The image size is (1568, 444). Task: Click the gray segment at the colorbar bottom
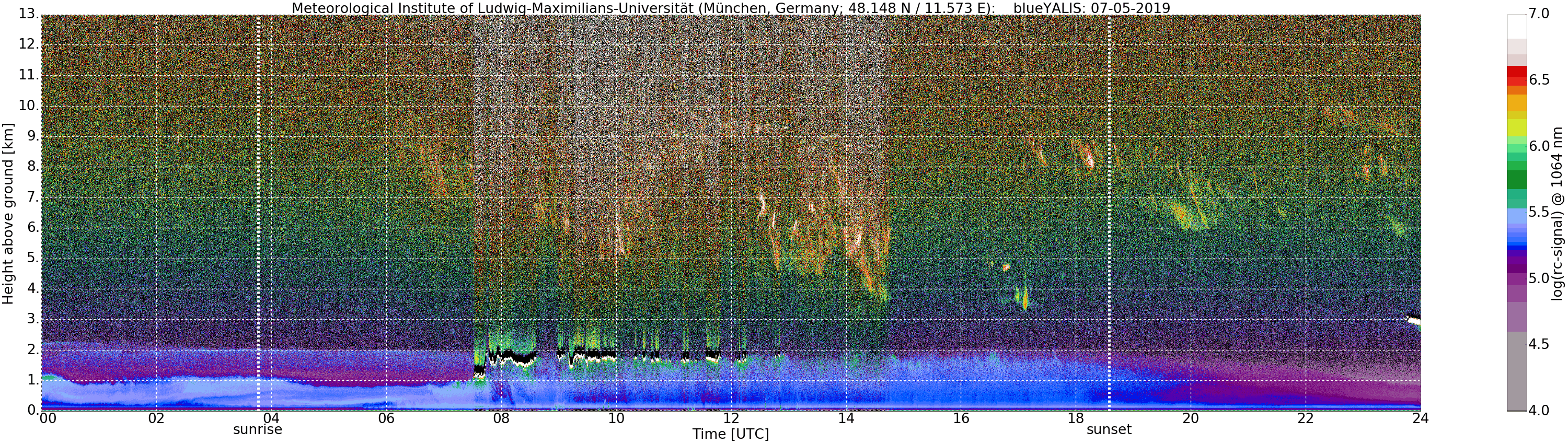[1517, 371]
